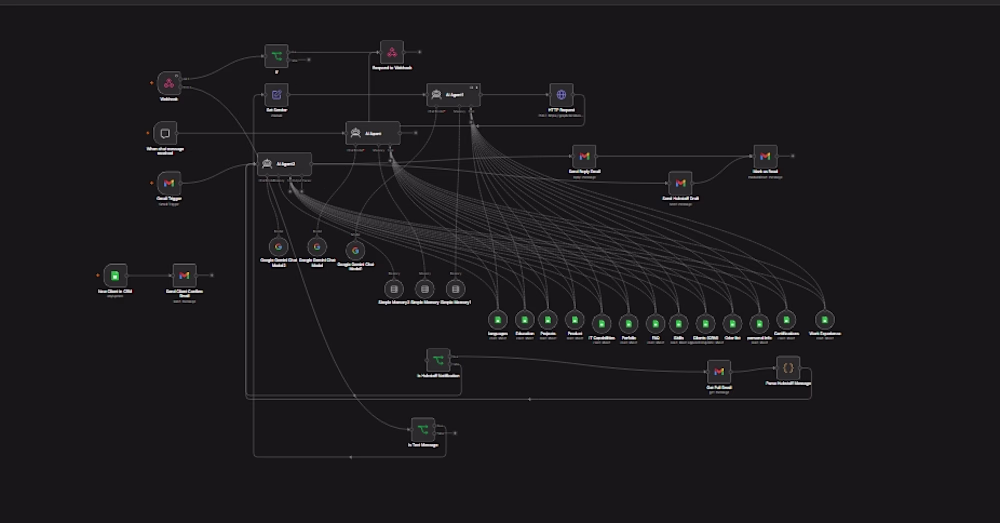Open the Simple Memory node
Screen dimensions: 1000x523
pos(425,290)
